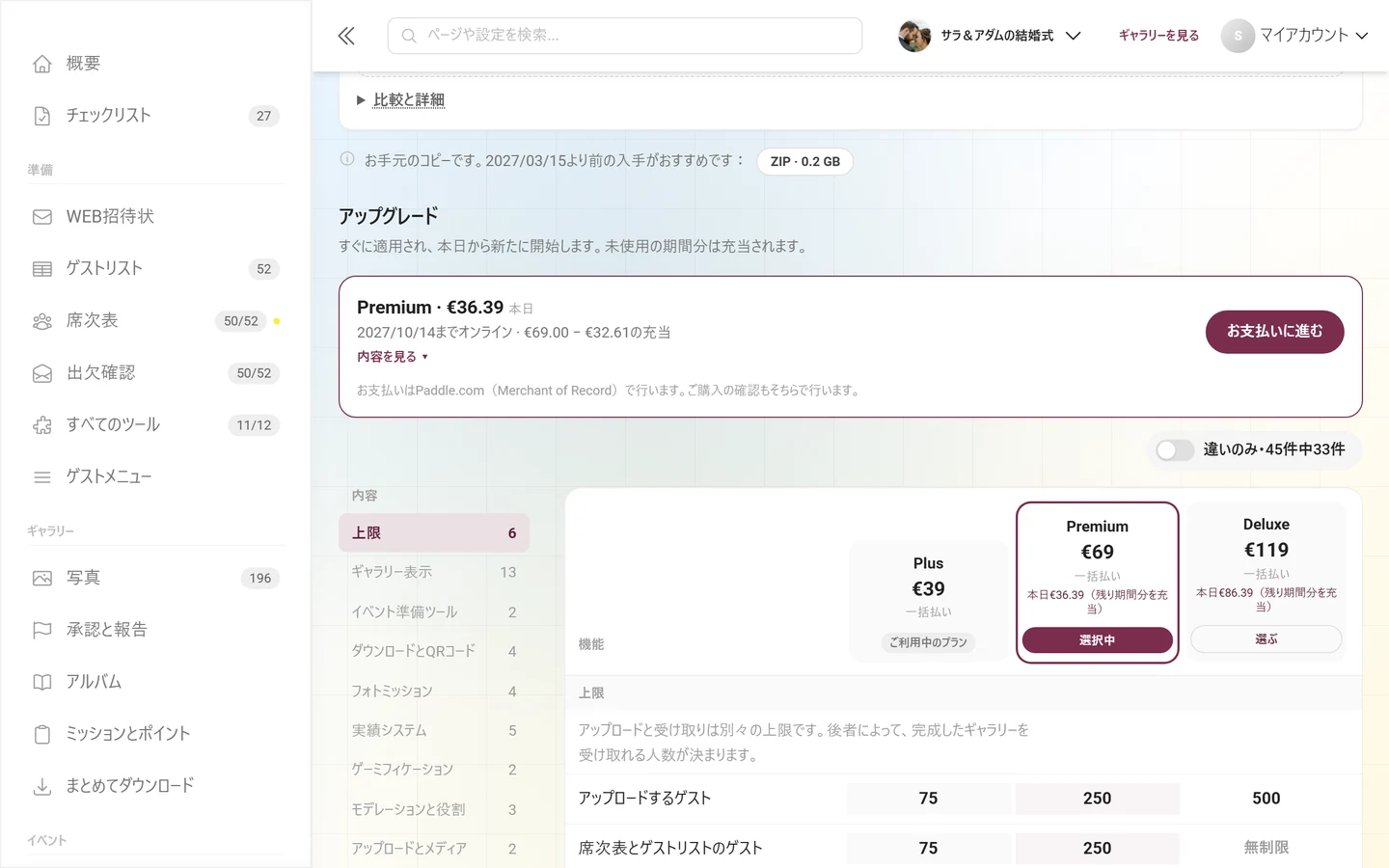The width and height of the screenshot is (1389, 868).
Task: Click the 写真 picture icon
Action: tap(42, 579)
